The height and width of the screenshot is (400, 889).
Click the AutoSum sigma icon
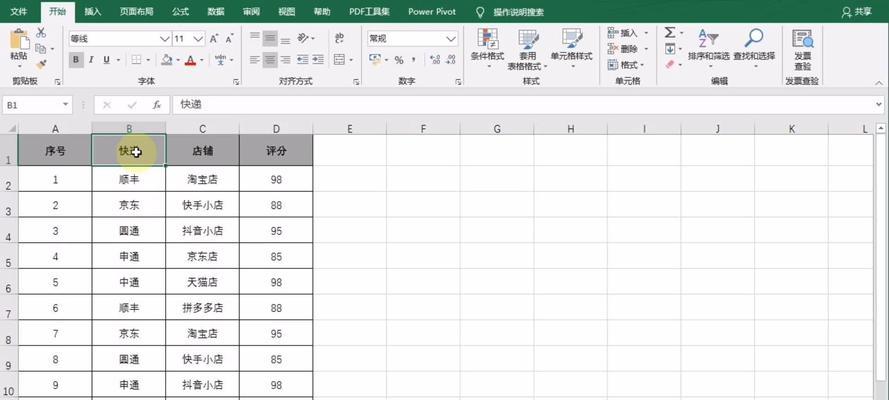670,33
